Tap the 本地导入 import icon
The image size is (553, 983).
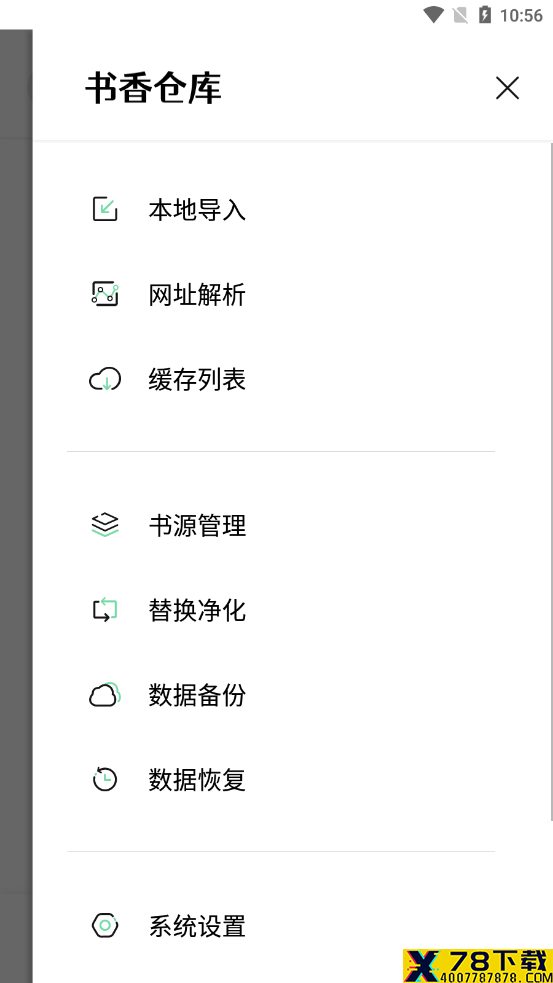(x=105, y=209)
